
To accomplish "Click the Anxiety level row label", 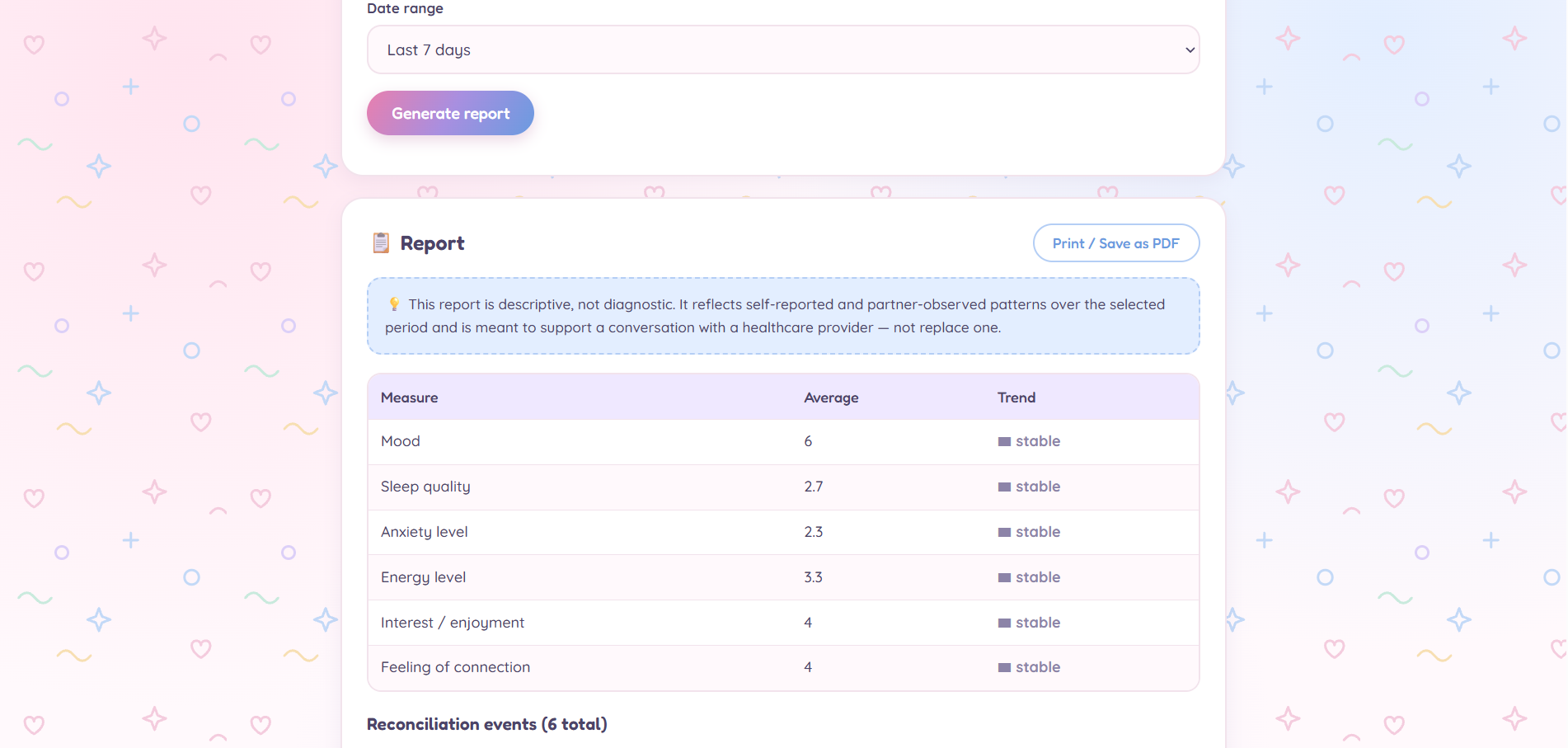I will (x=424, y=532).
